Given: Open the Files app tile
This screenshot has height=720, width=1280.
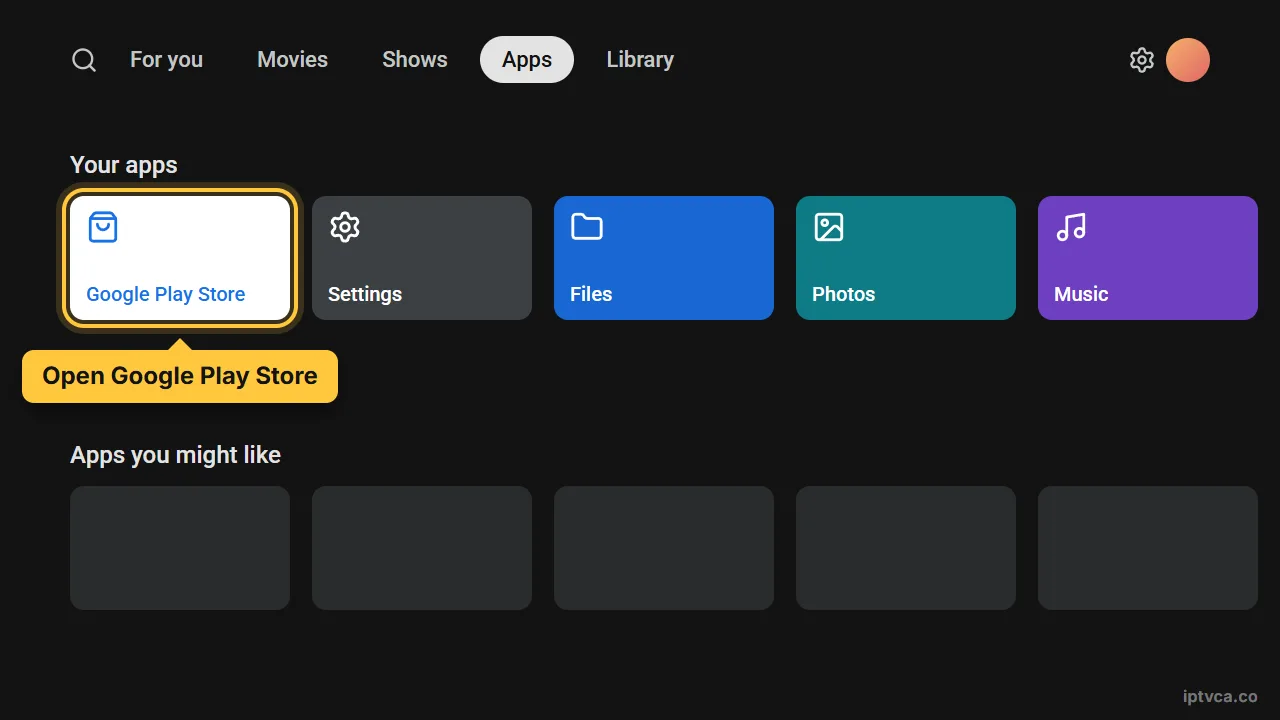Looking at the screenshot, I should pyautogui.click(x=664, y=258).
